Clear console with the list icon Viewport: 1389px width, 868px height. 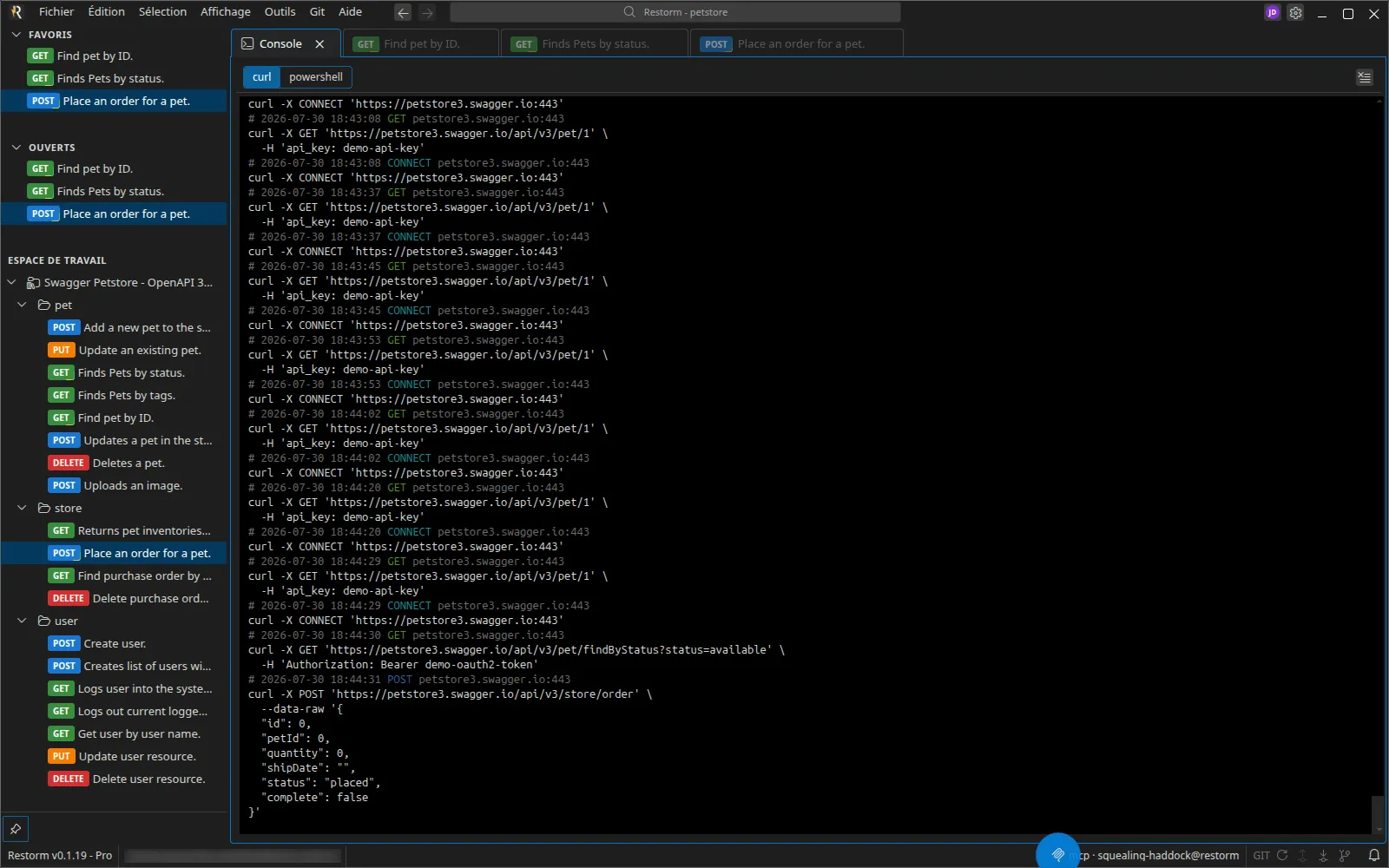(x=1365, y=77)
